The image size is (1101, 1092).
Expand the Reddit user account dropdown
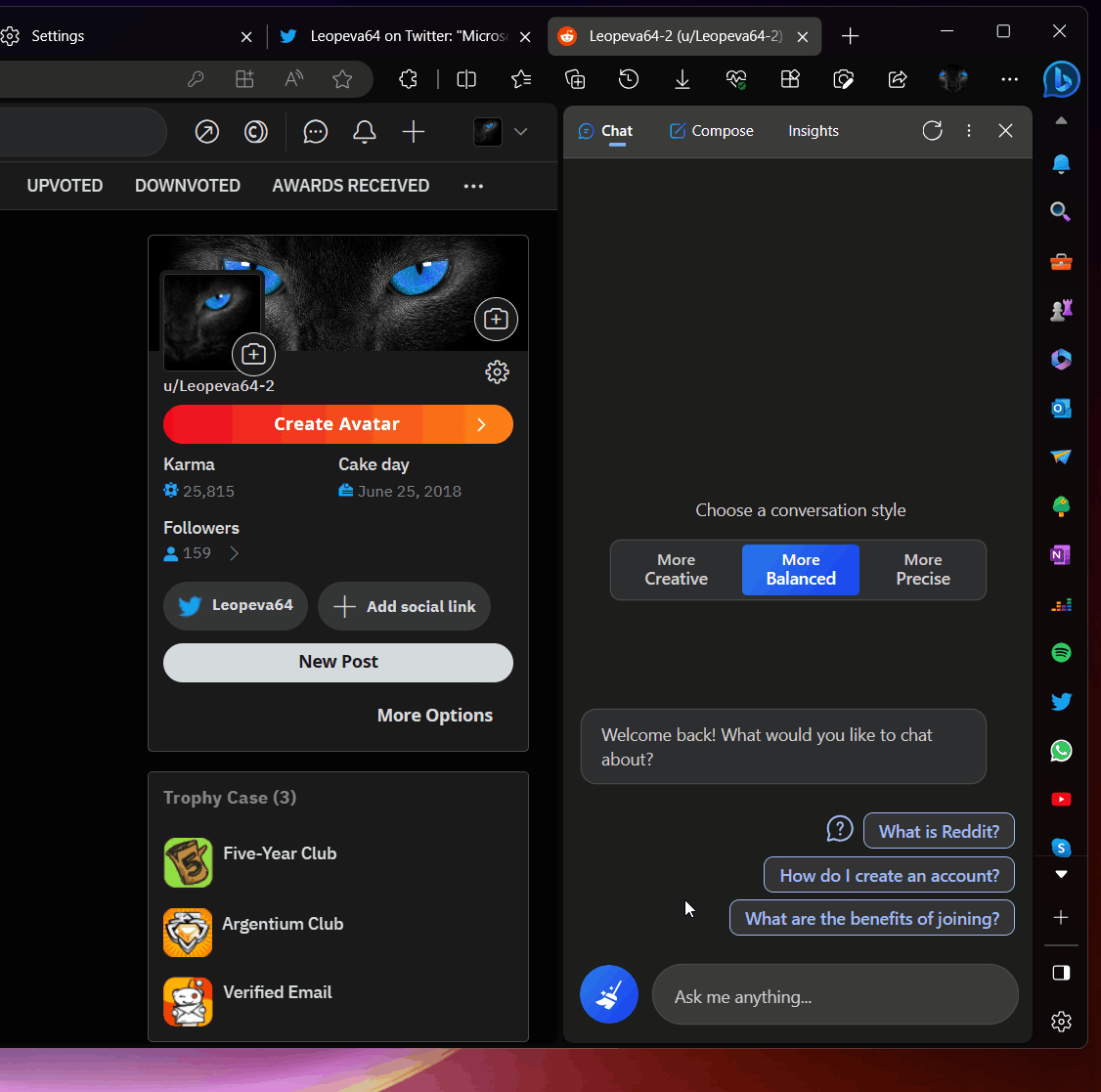520,132
